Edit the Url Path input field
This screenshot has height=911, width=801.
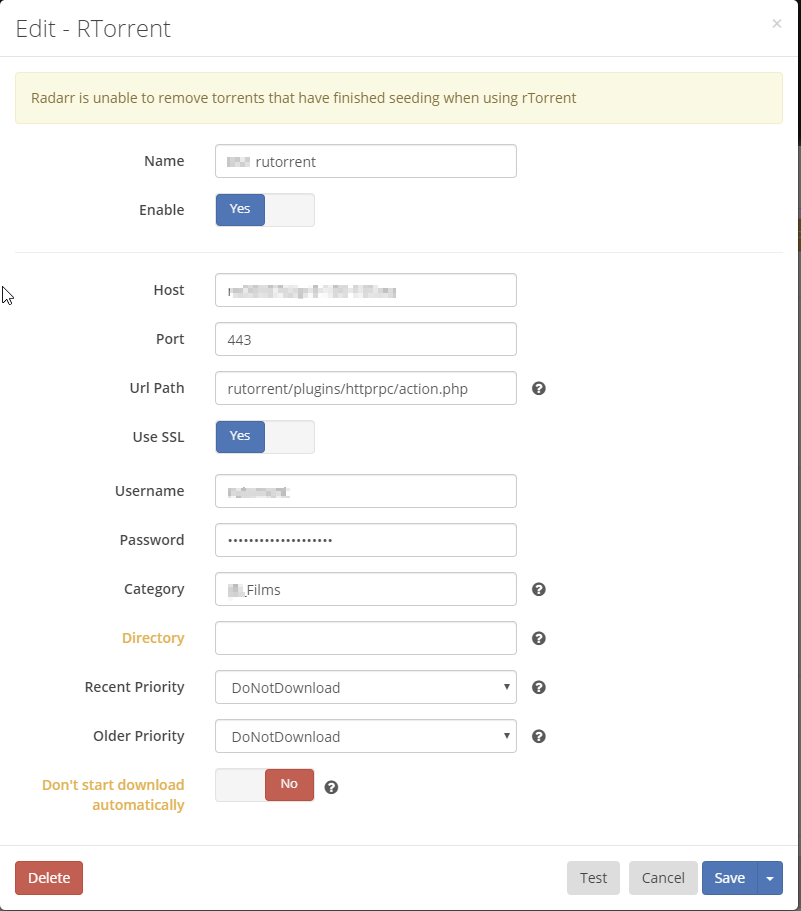365,388
